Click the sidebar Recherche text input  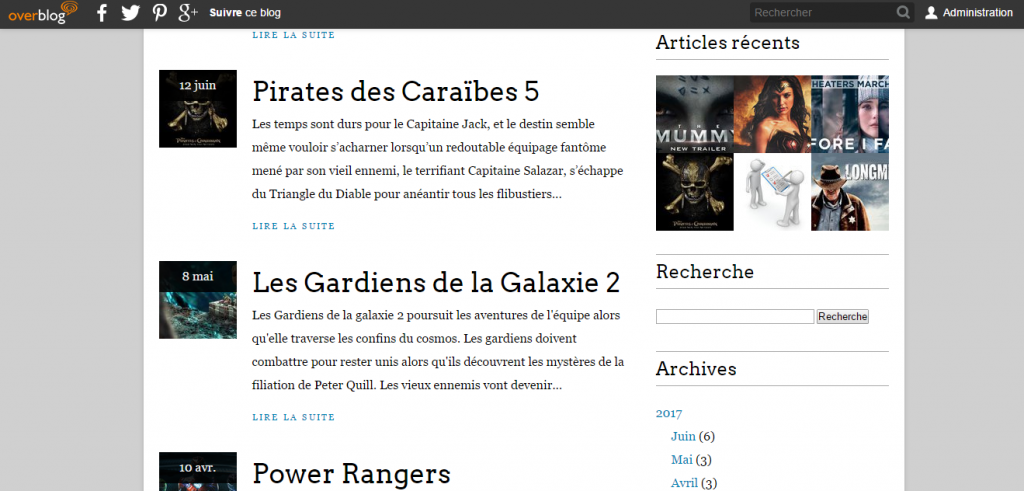(735, 317)
